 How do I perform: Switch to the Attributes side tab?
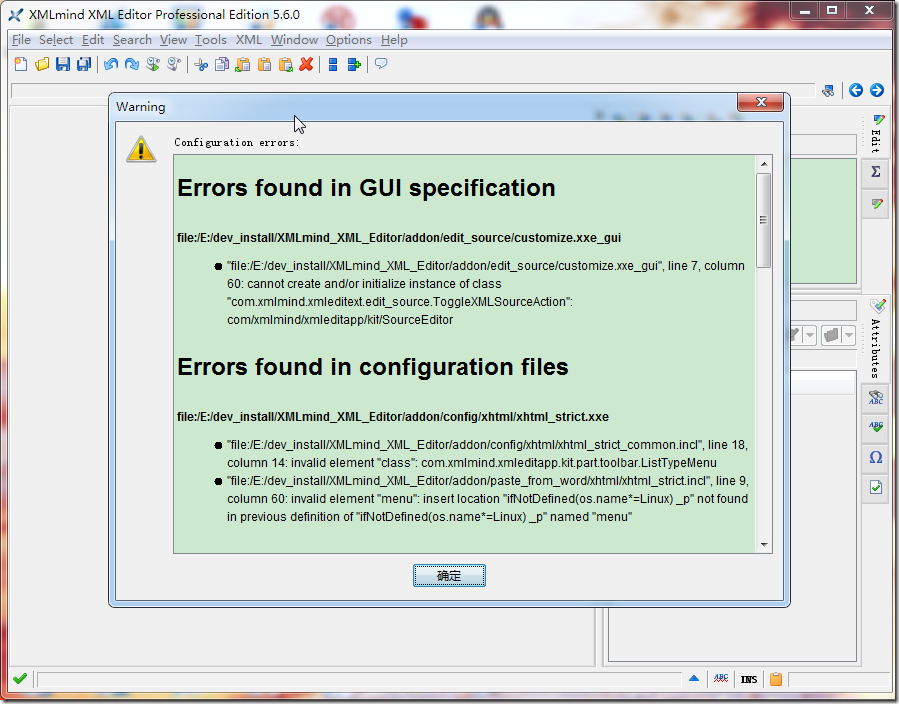pyautogui.click(x=875, y=339)
